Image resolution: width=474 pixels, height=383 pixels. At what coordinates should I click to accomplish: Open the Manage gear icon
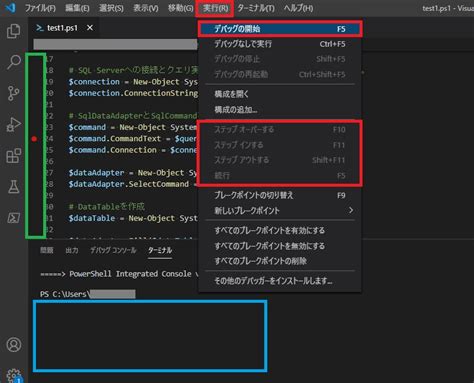coord(14,376)
